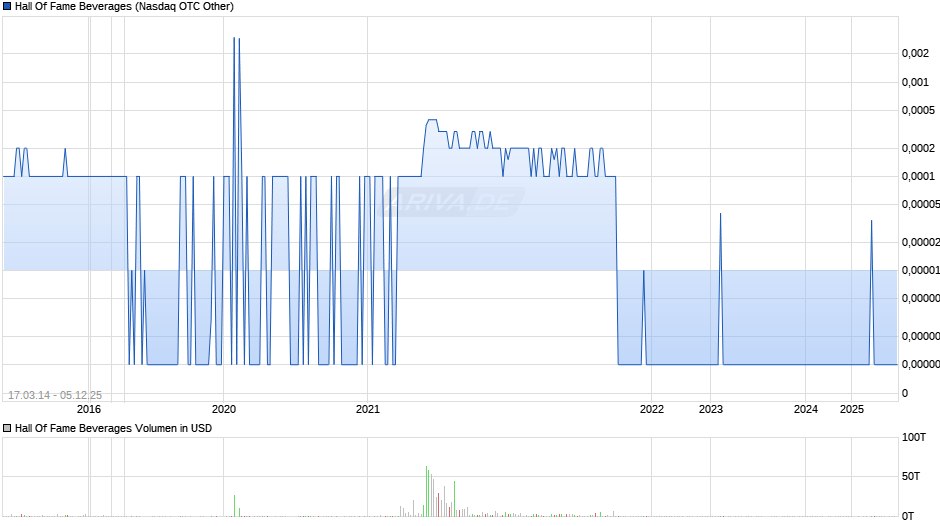Click the 0,0005 price axis label
940x526 pixels.
point(918,110)
